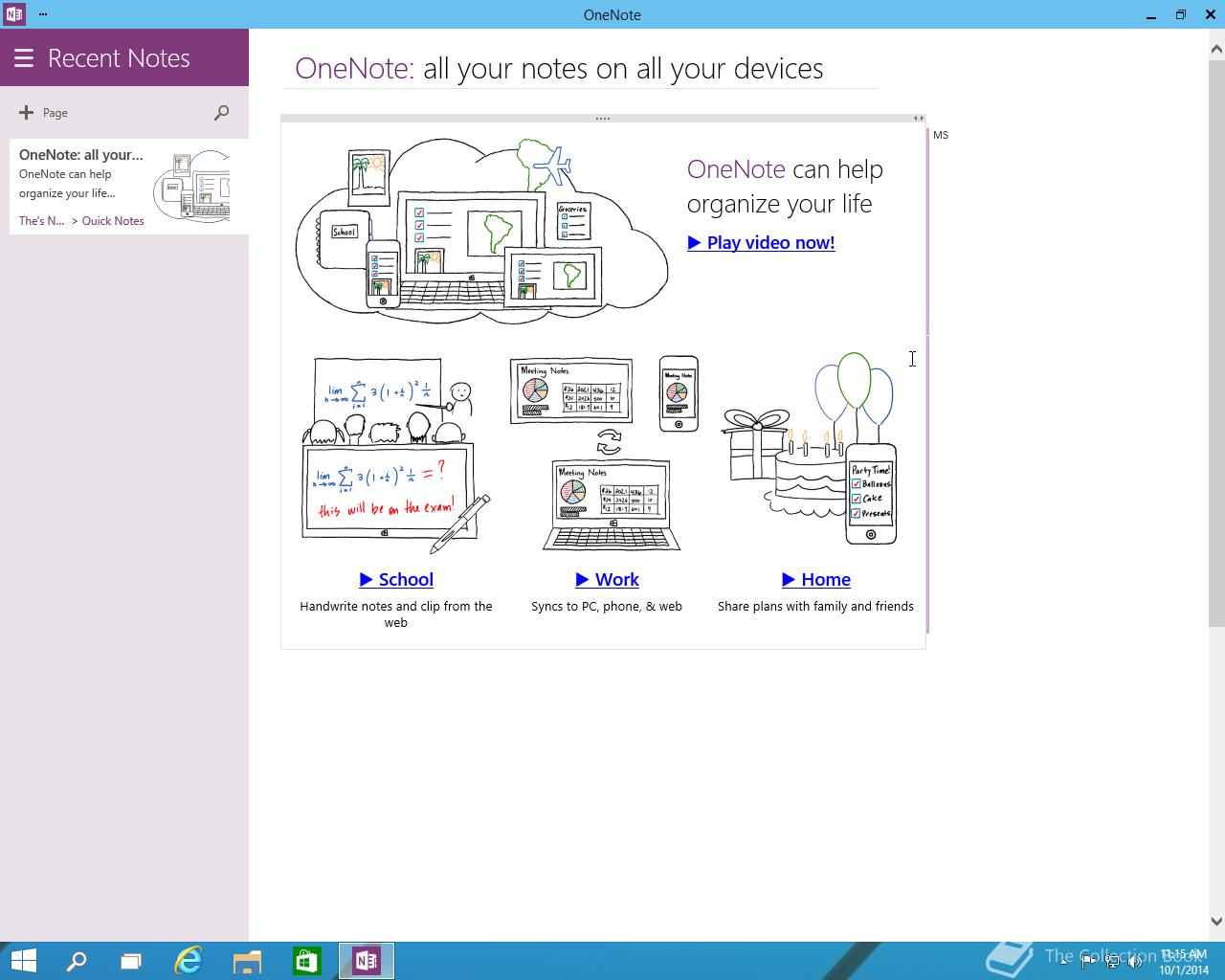This screenshot has width=1225, height=980.
Task: Open the volume speaker tray icon
Action: [1135, 962]
